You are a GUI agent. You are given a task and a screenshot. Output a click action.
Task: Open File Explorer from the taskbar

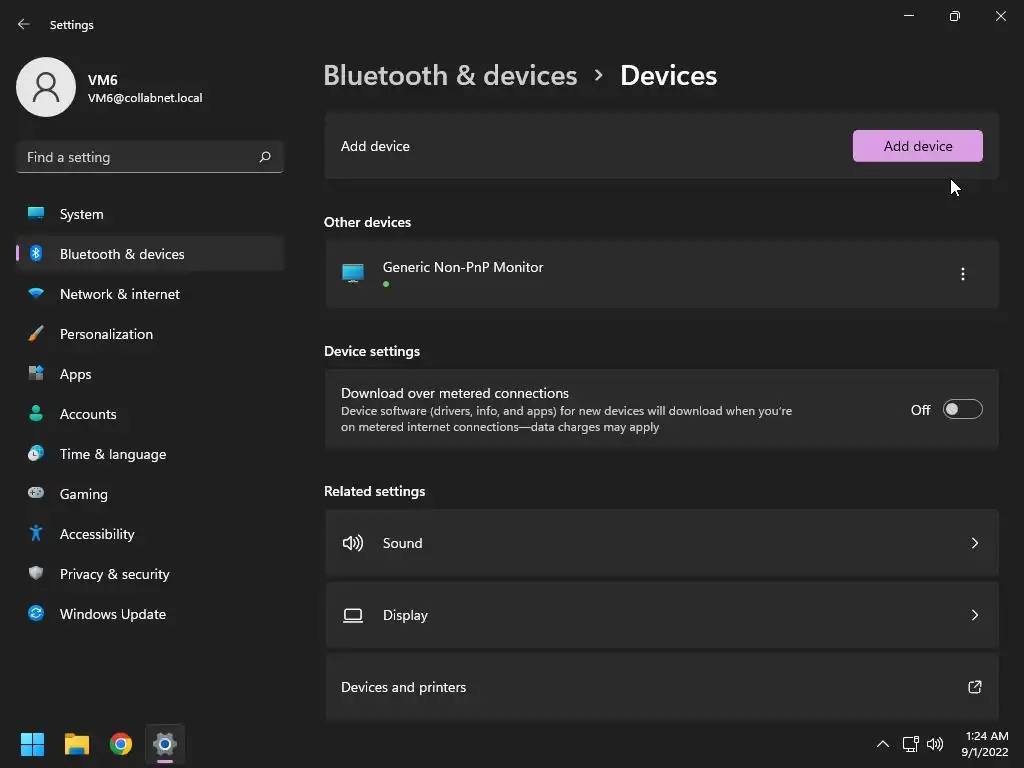77,744
